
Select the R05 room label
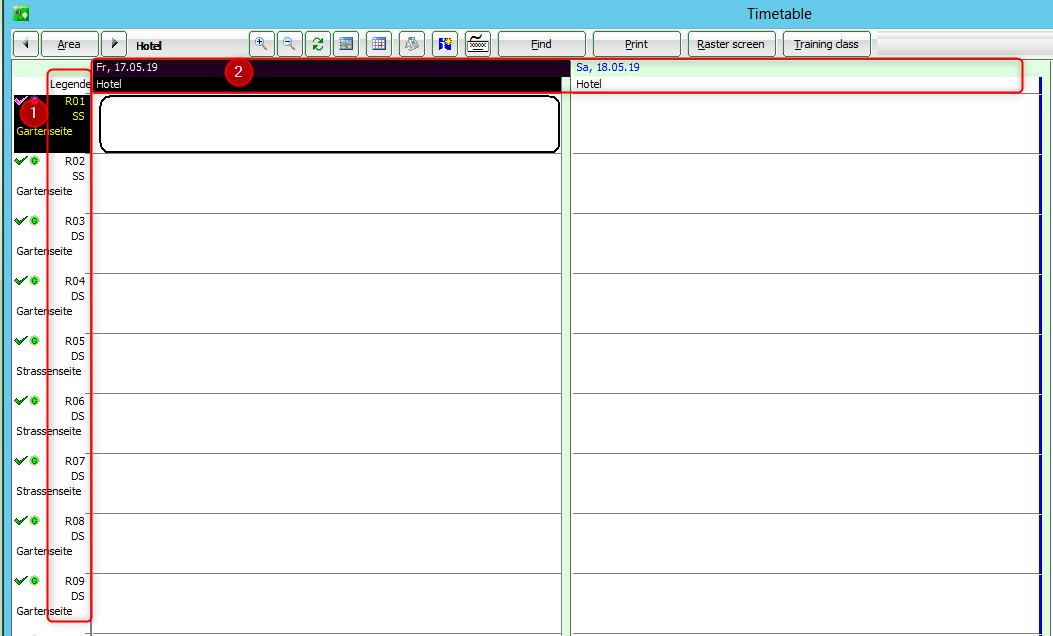(75, 341)
